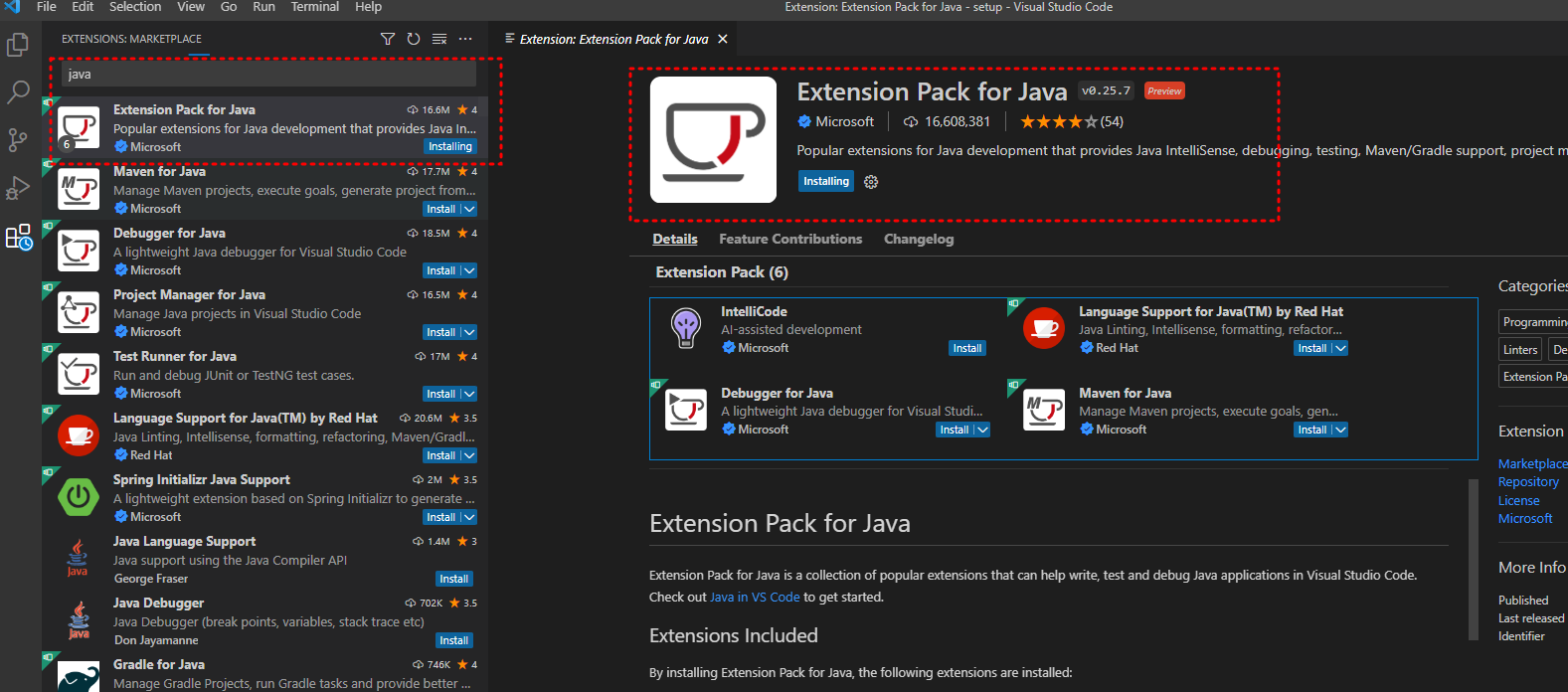The width and height of the screenshot is (1568, 692).
Task: Click the star rating in extension header
Action: [x=1059, y=121]
